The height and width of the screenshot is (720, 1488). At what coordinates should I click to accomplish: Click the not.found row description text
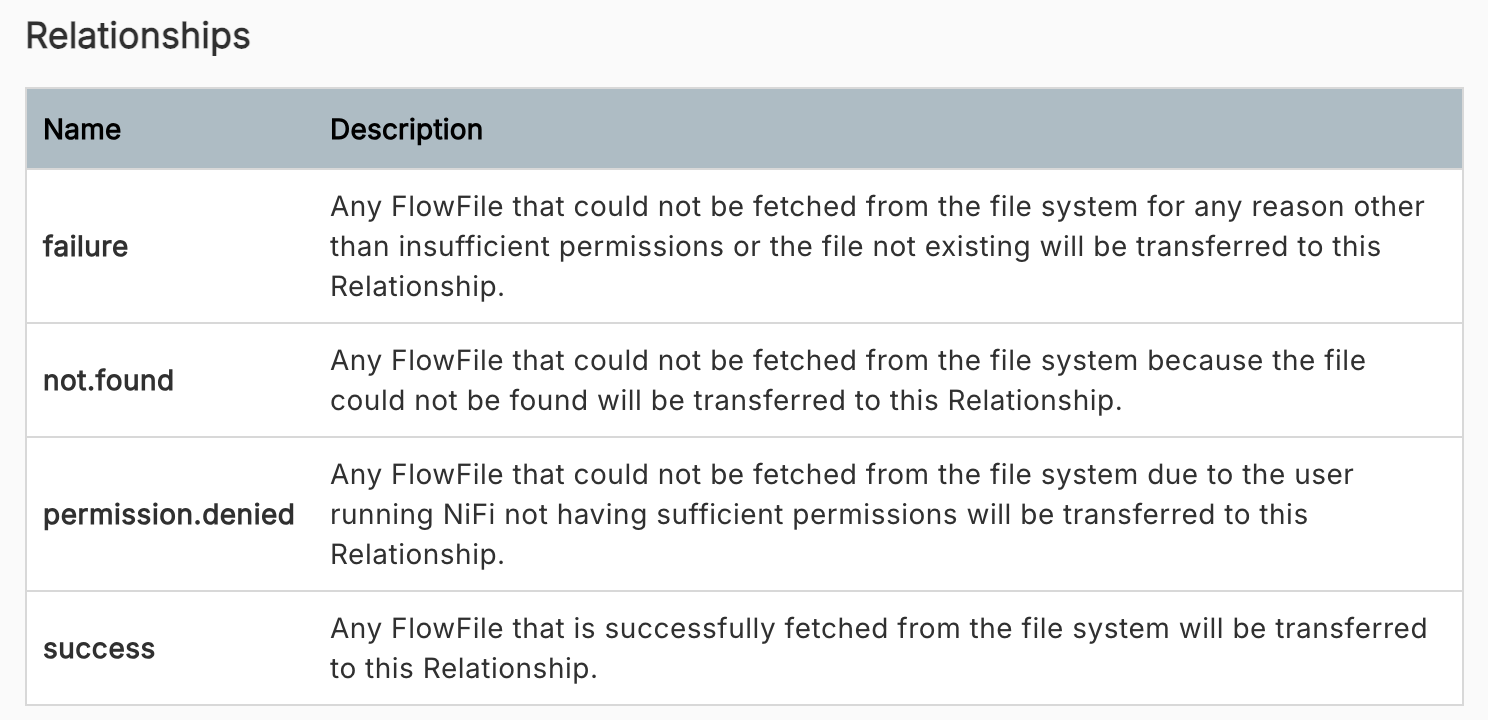coord(846,380)
